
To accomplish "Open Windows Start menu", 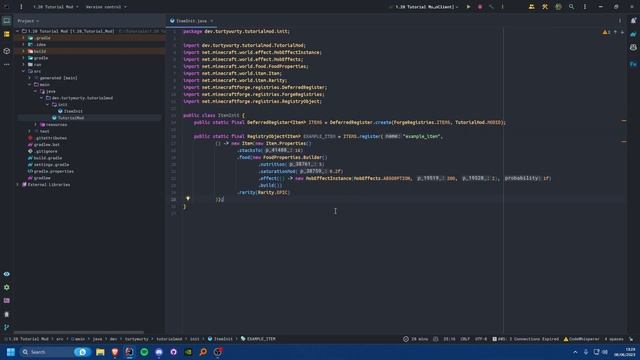I will pos(11,352).
